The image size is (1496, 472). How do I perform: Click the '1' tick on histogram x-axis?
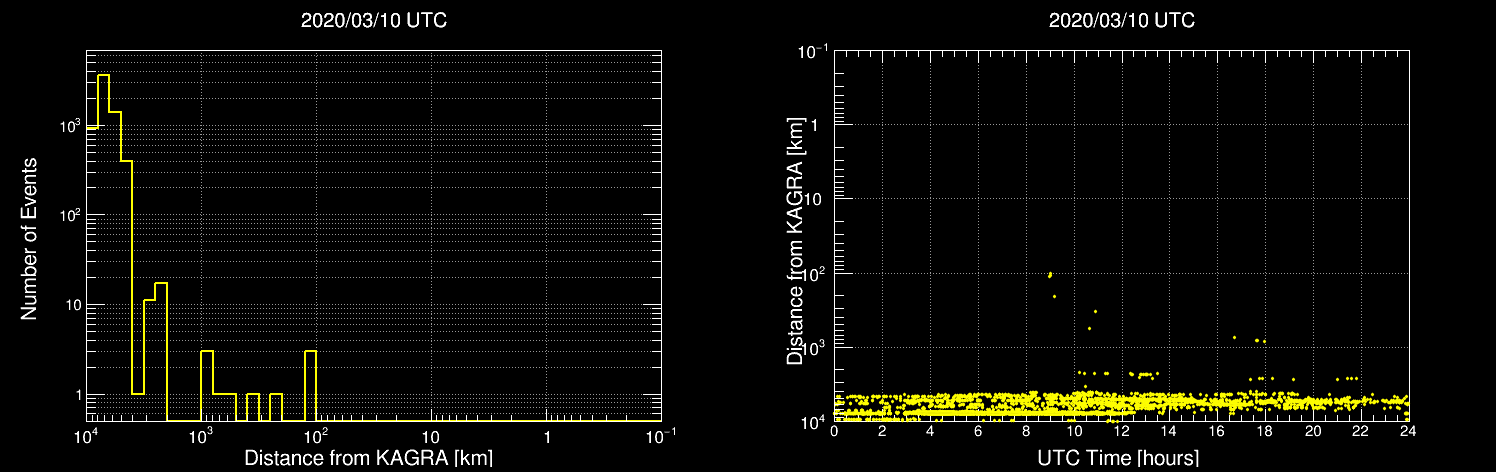coord(546,437)
